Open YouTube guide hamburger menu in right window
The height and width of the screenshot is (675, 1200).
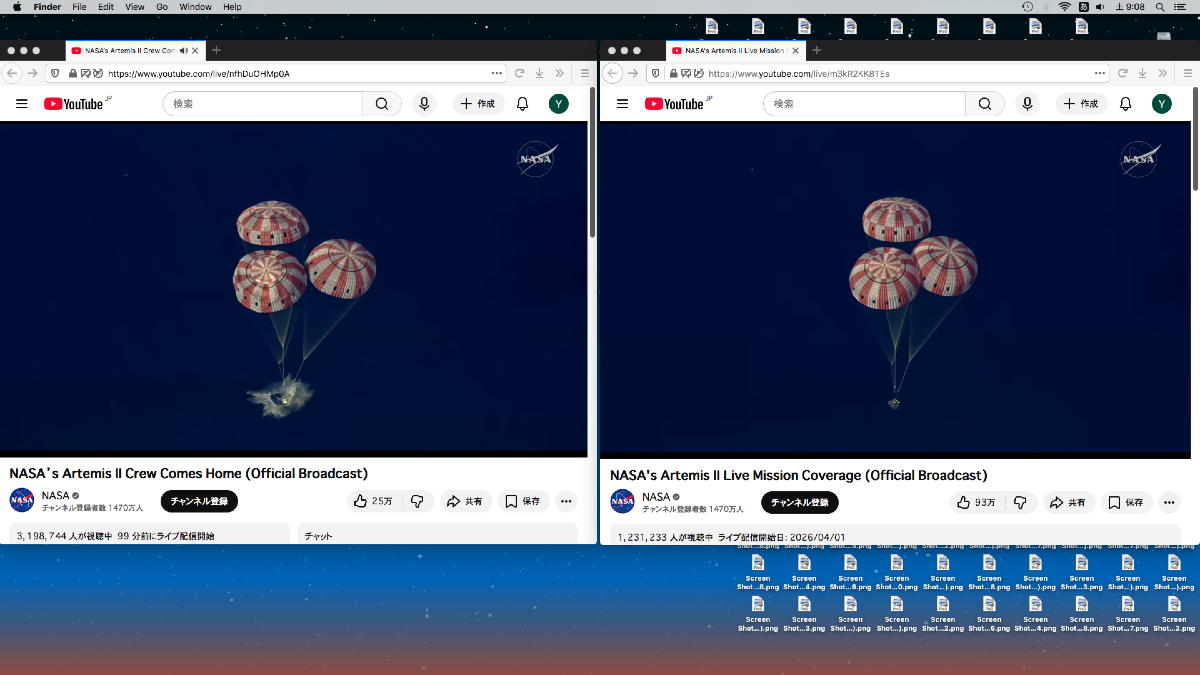point(622,104)
